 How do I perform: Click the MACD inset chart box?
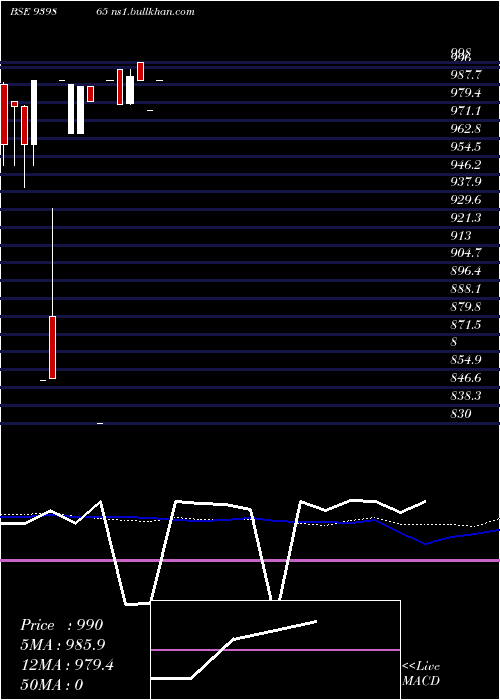(275, 650)
